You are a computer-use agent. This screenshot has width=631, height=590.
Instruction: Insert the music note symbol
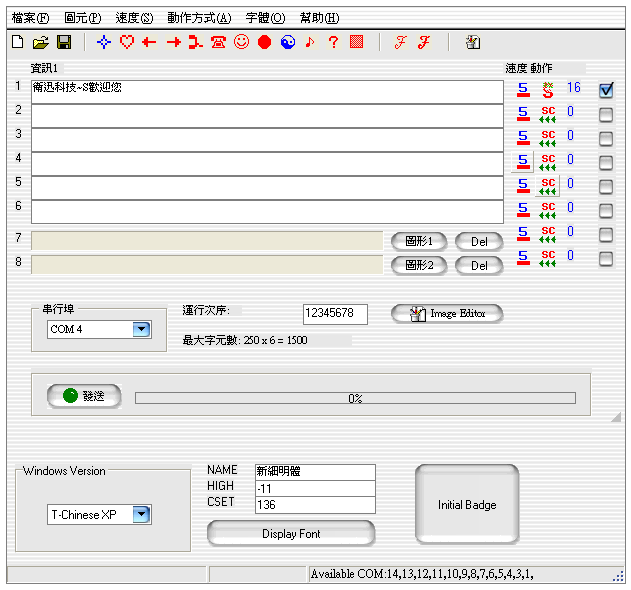(310, 42)
